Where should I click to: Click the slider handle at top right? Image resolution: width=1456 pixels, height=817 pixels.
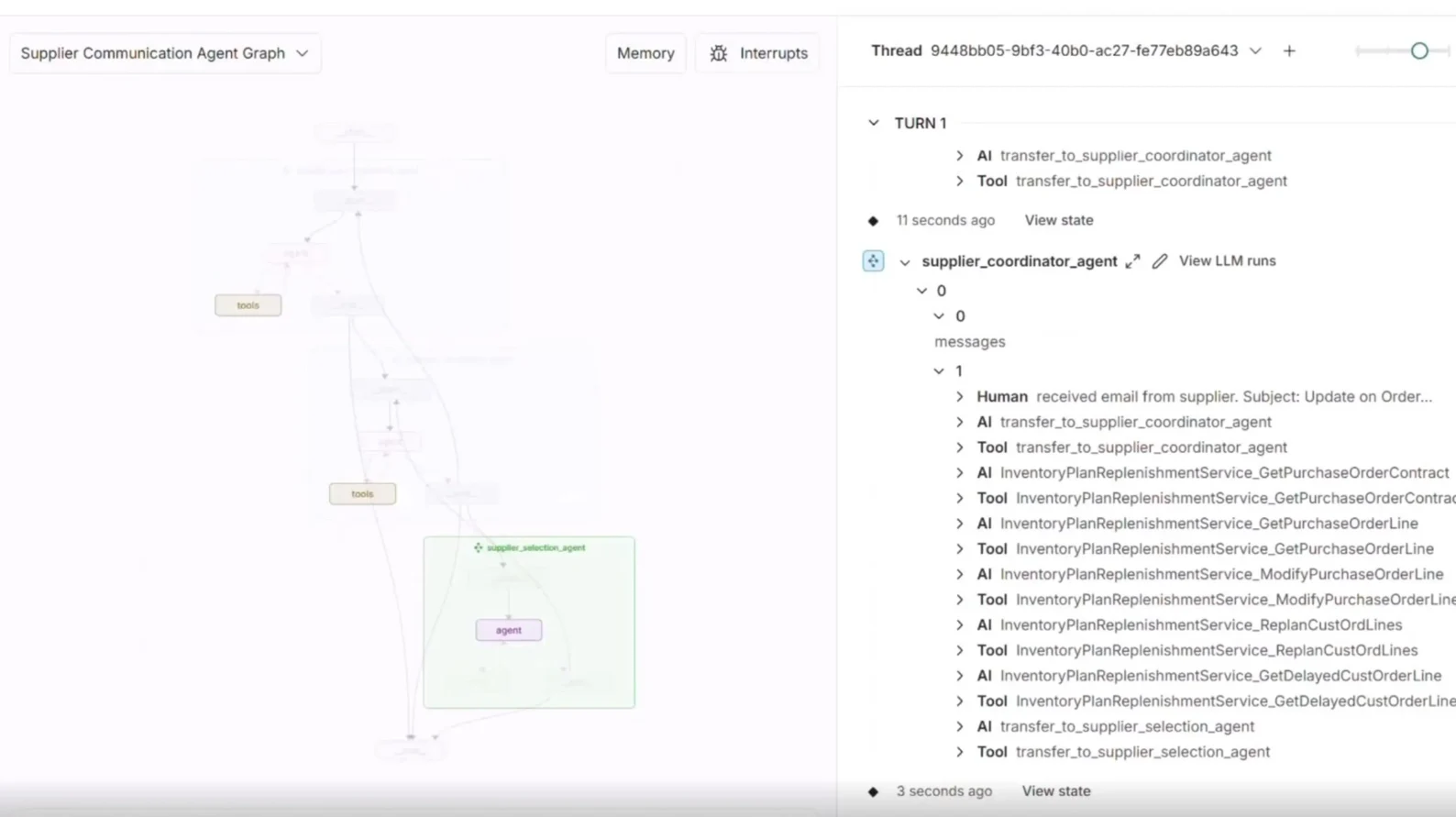(x=1418, y=51)
